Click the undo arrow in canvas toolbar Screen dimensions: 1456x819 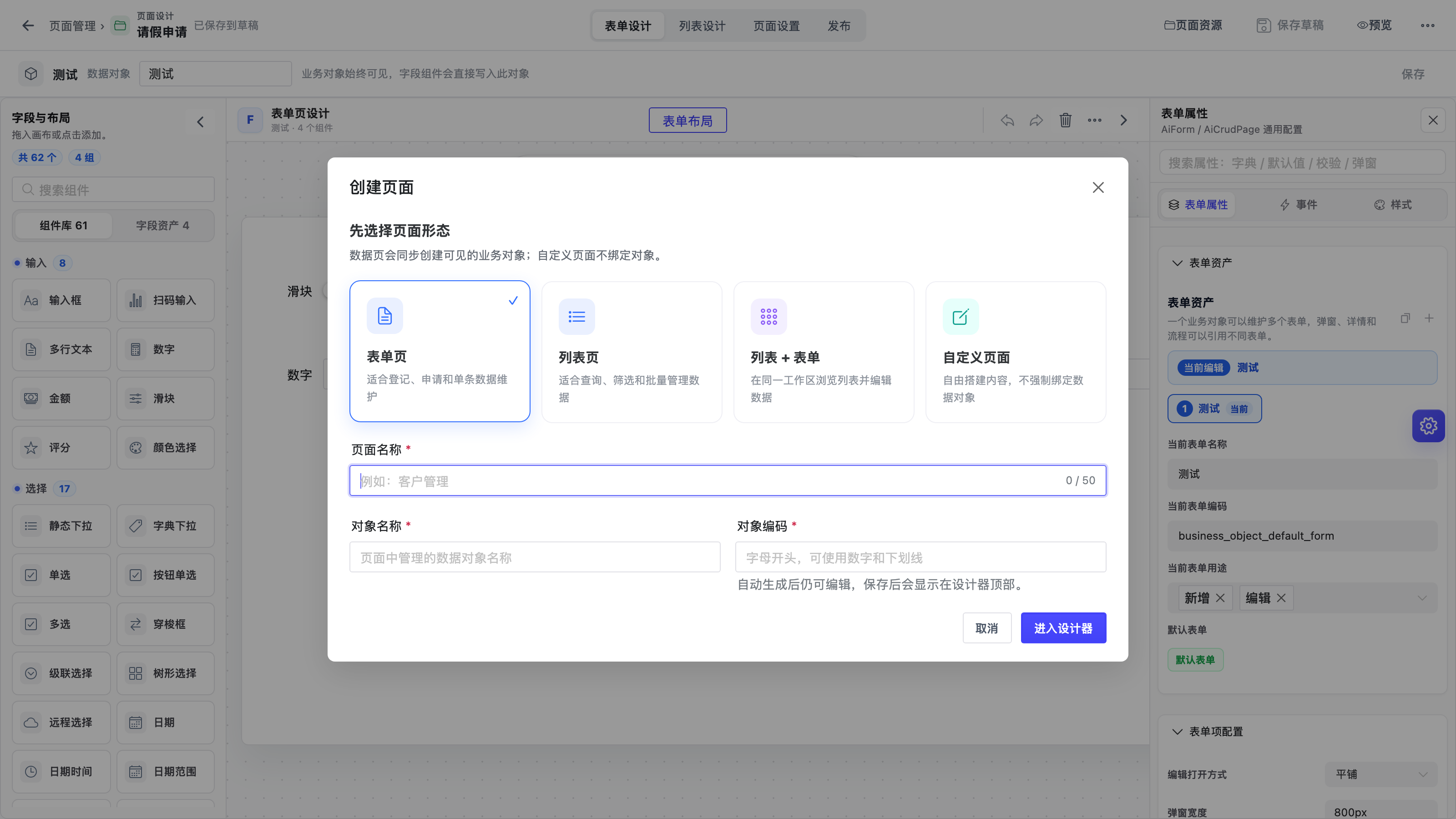pyautogui.click(x=1007, y=121)
